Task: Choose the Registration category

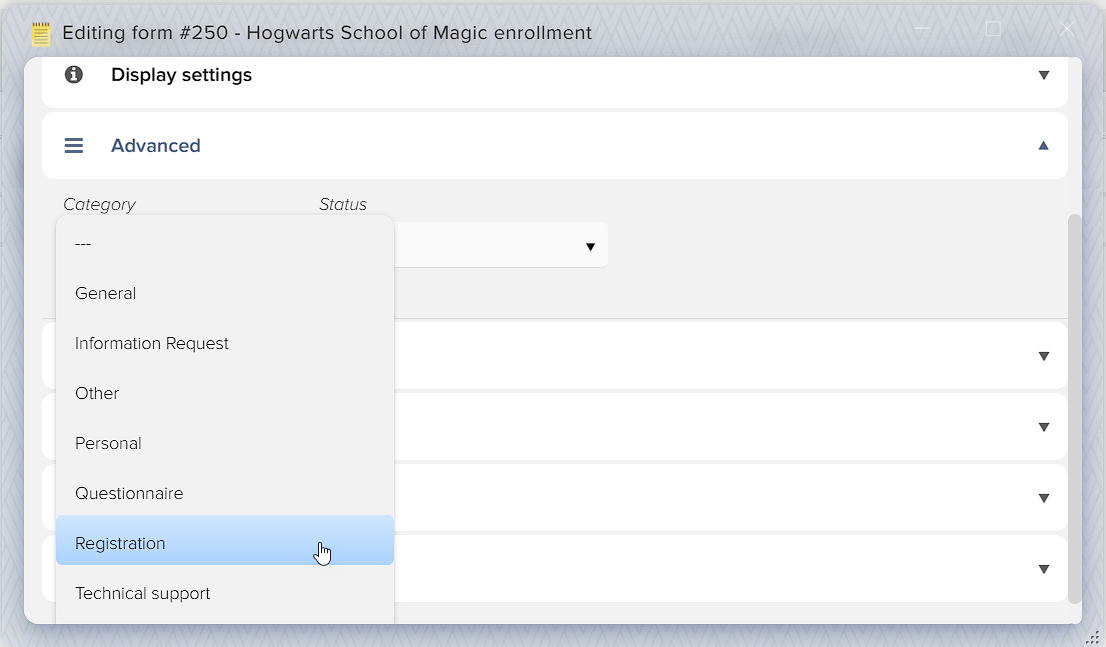Action: [224, 540]
